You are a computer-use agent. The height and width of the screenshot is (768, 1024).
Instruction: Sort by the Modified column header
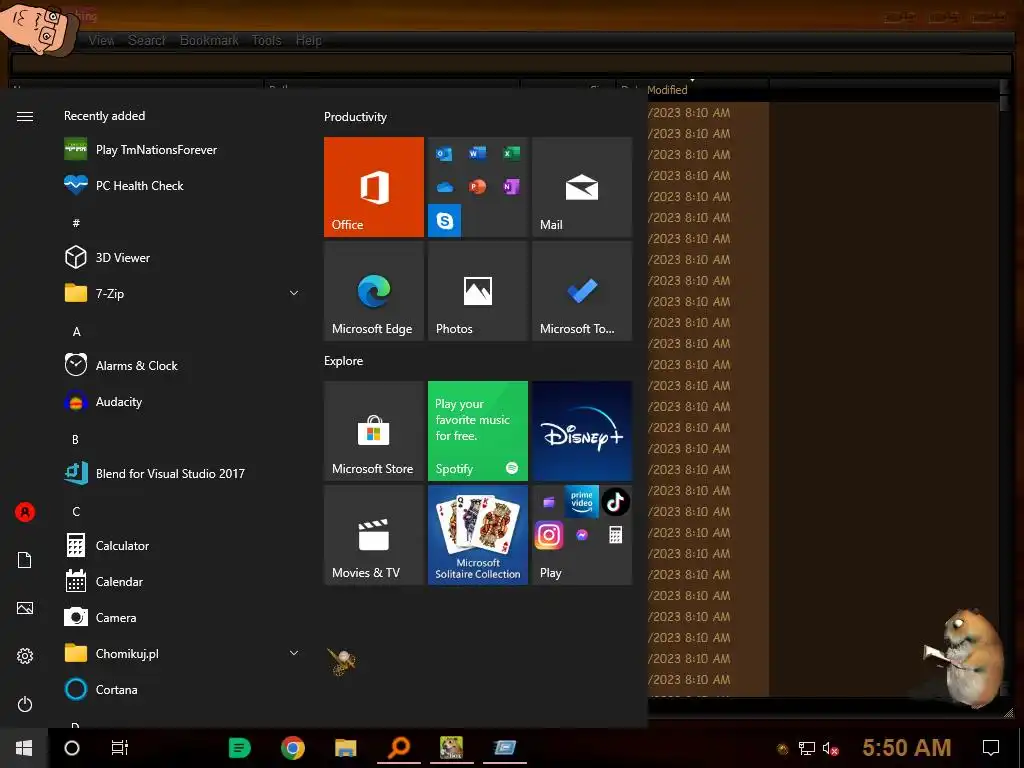coord(692,89)
